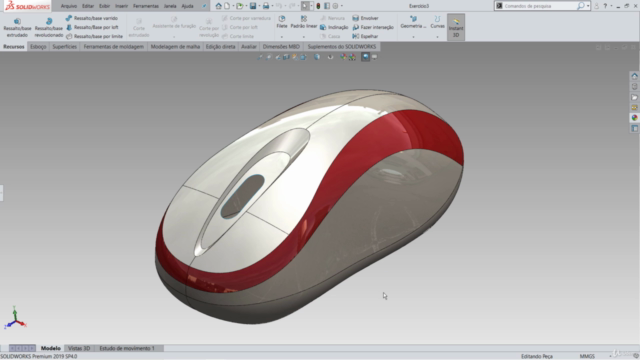Image resolution: width=640 pixels, height=360 pixels.
Task: Click the Print icon
Action: click(x=266, y=6)
